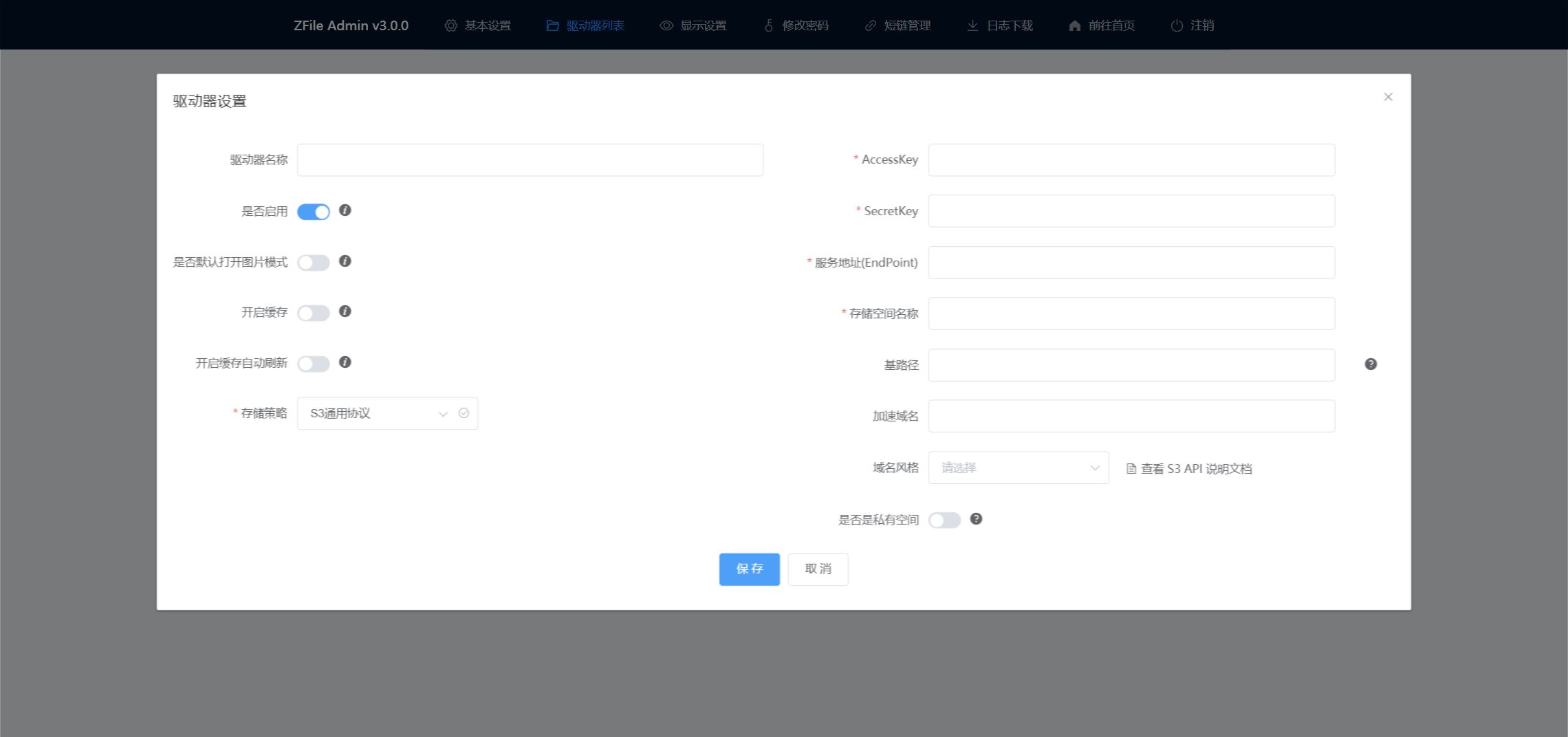Open the 存储策略 dropdown
The image size is (1568, 737).
375,413
